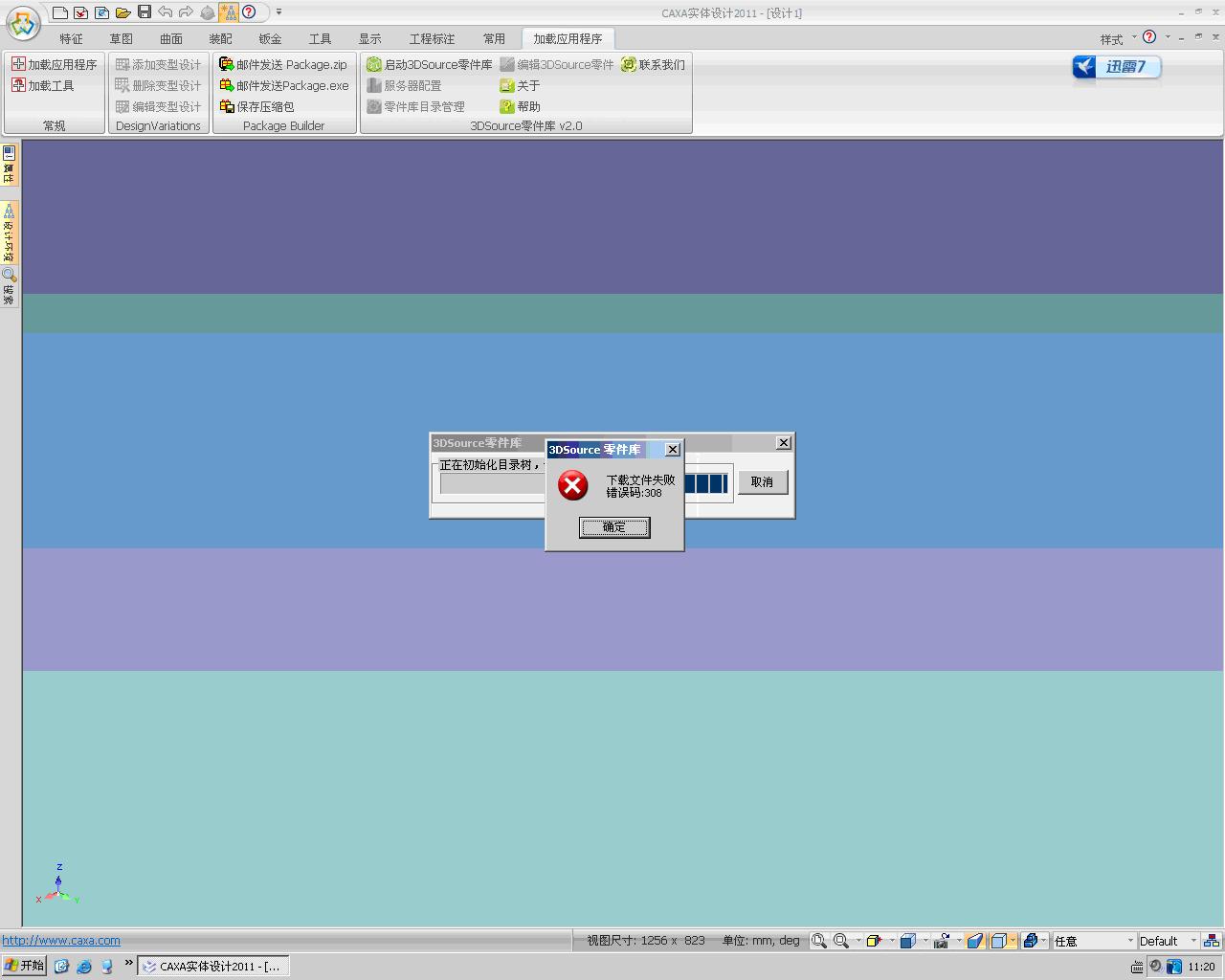
Task: Click 保存压缩包 command
Action: coord(256,106)
